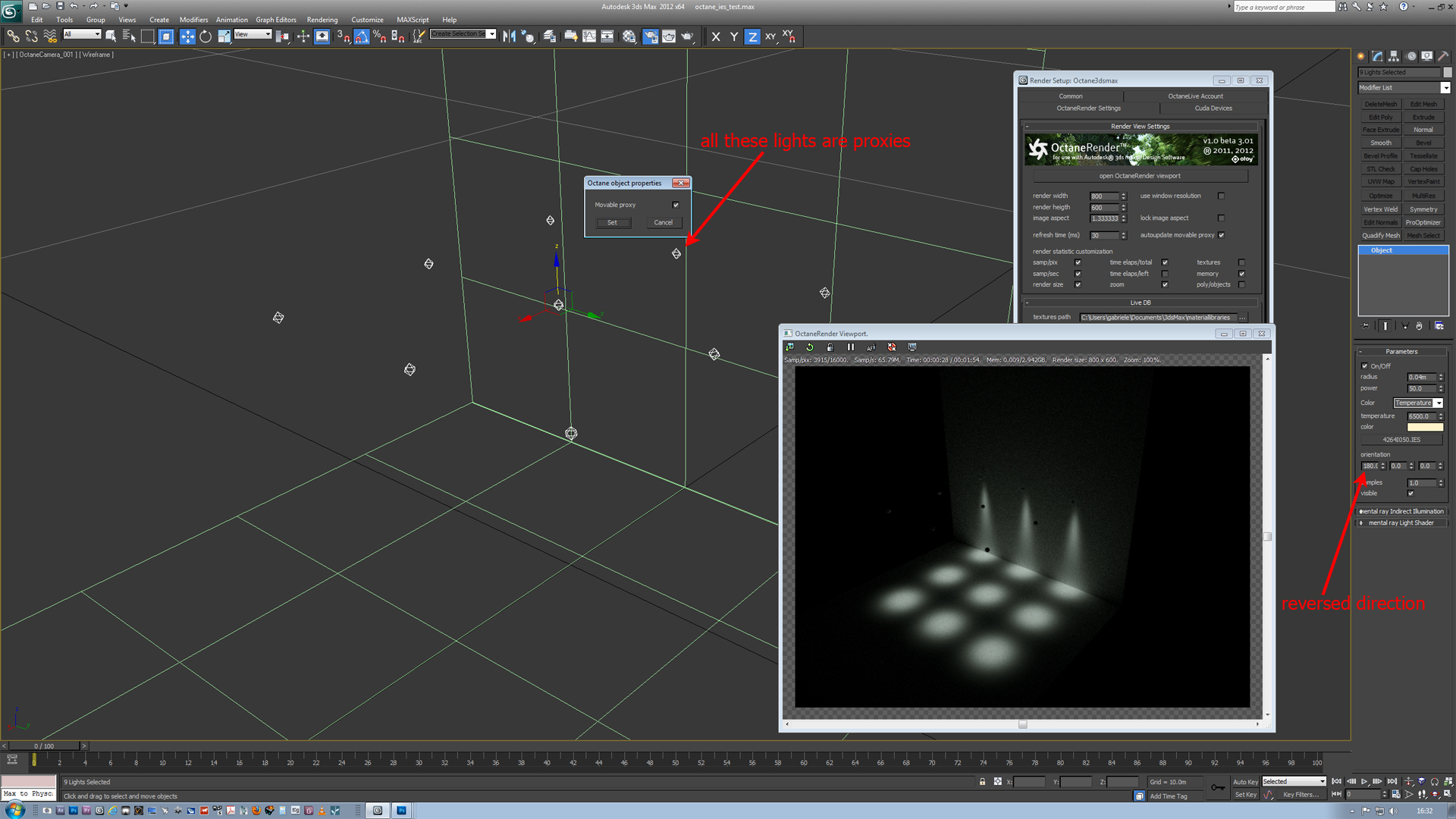Click Set in Octane object properties
This screenshot has width=1456, height=819.
612,222
